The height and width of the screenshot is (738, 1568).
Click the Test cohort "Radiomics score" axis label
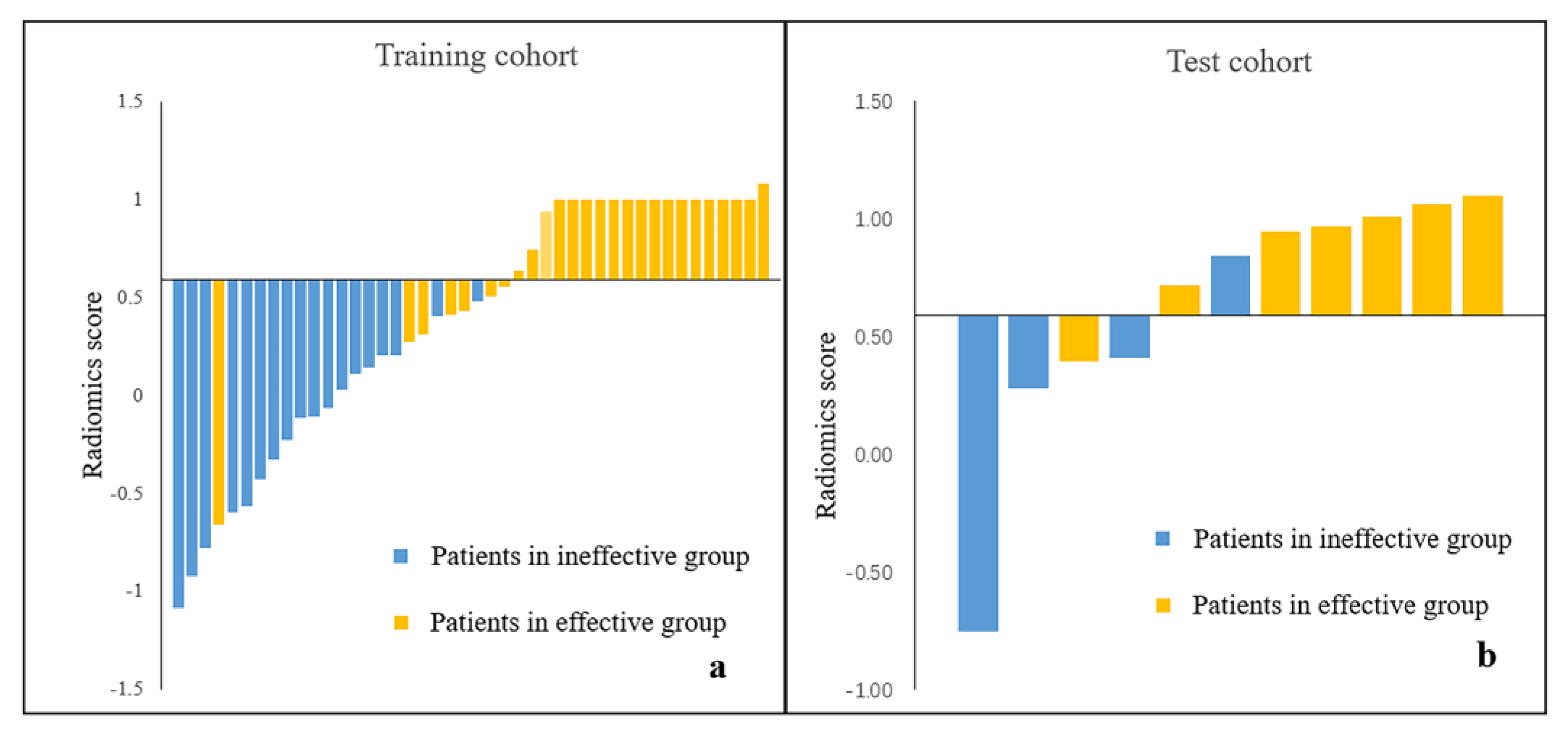coord(826,425)
